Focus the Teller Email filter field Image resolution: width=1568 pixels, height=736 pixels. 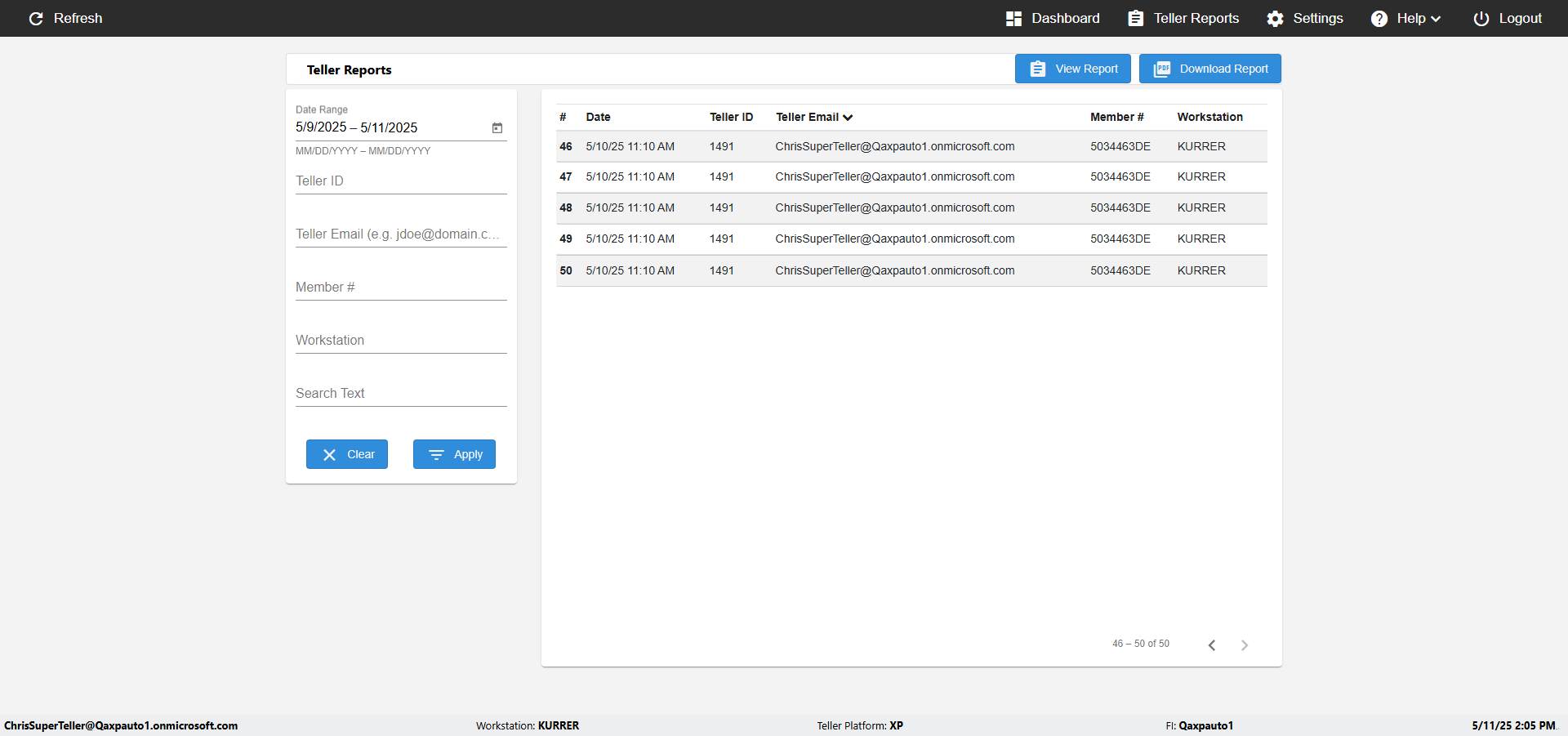coord(401,234)
